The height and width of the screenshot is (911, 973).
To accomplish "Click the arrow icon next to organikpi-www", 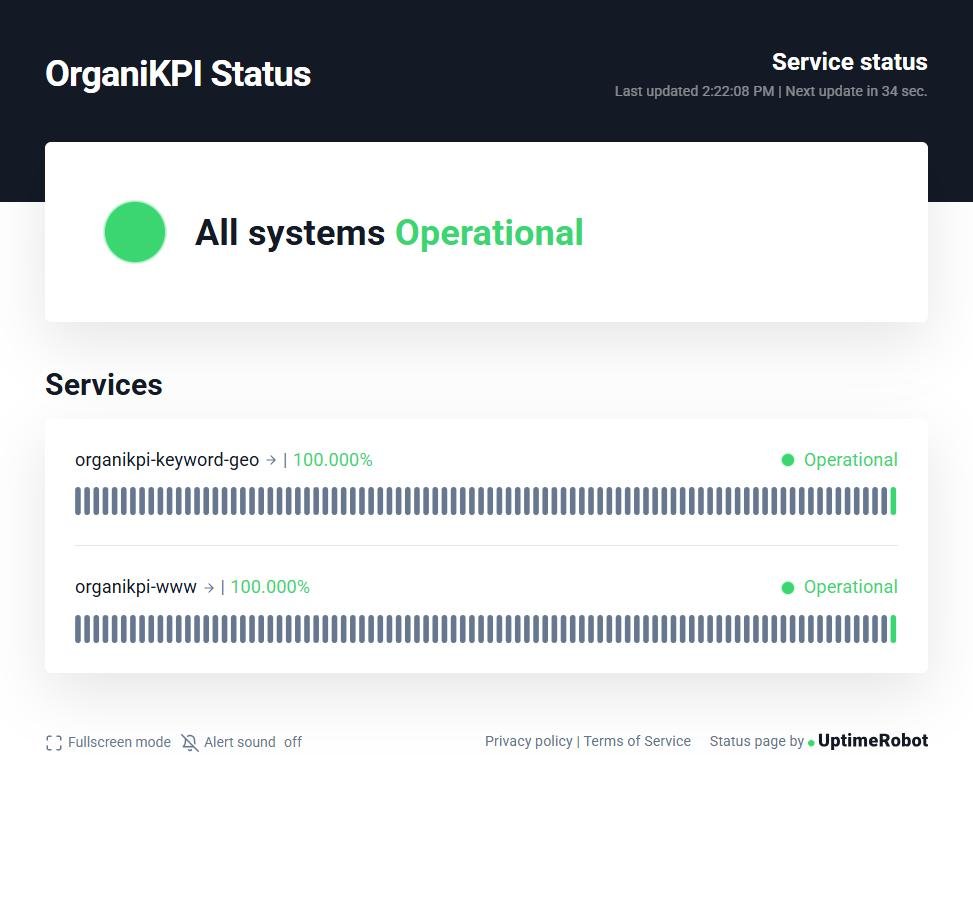I will 209,588.
